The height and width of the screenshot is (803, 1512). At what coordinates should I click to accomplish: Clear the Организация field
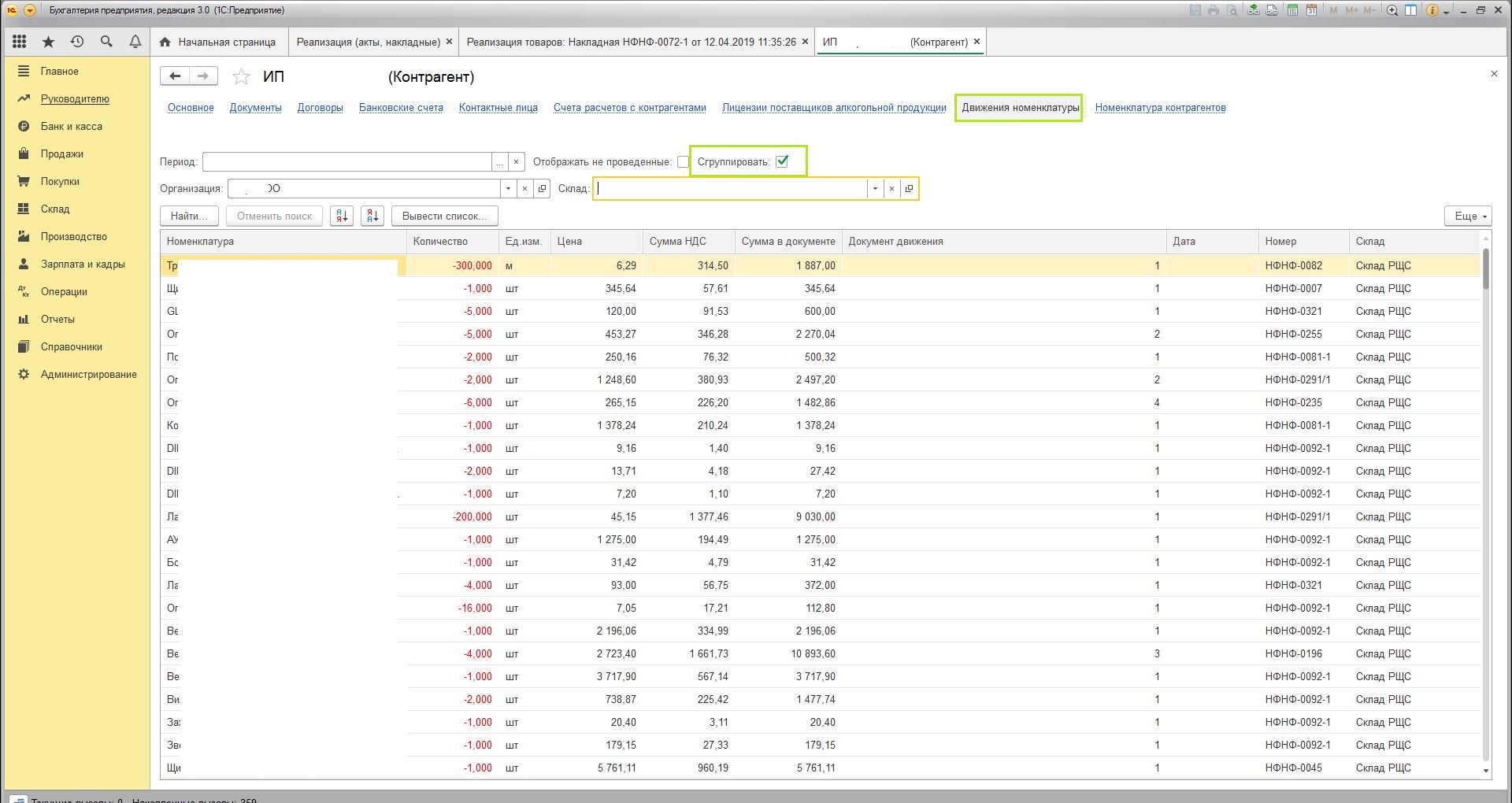524,189
